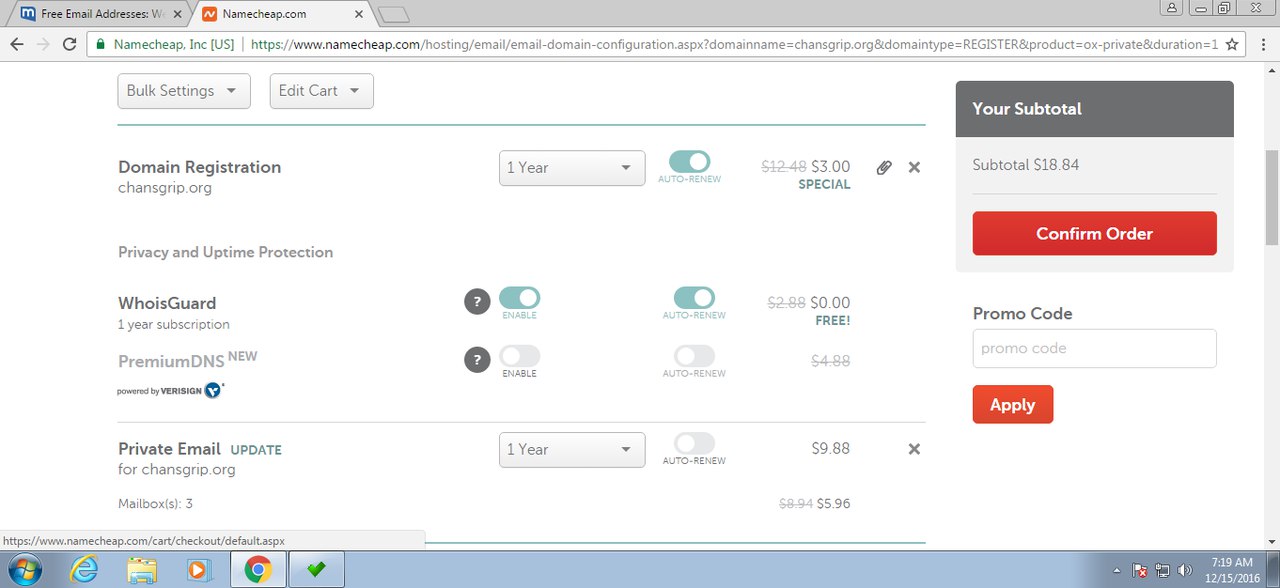Open the Bulk Settings dropdown
The height and width of the screenshot is (588, 1280).
click(184, 91)
